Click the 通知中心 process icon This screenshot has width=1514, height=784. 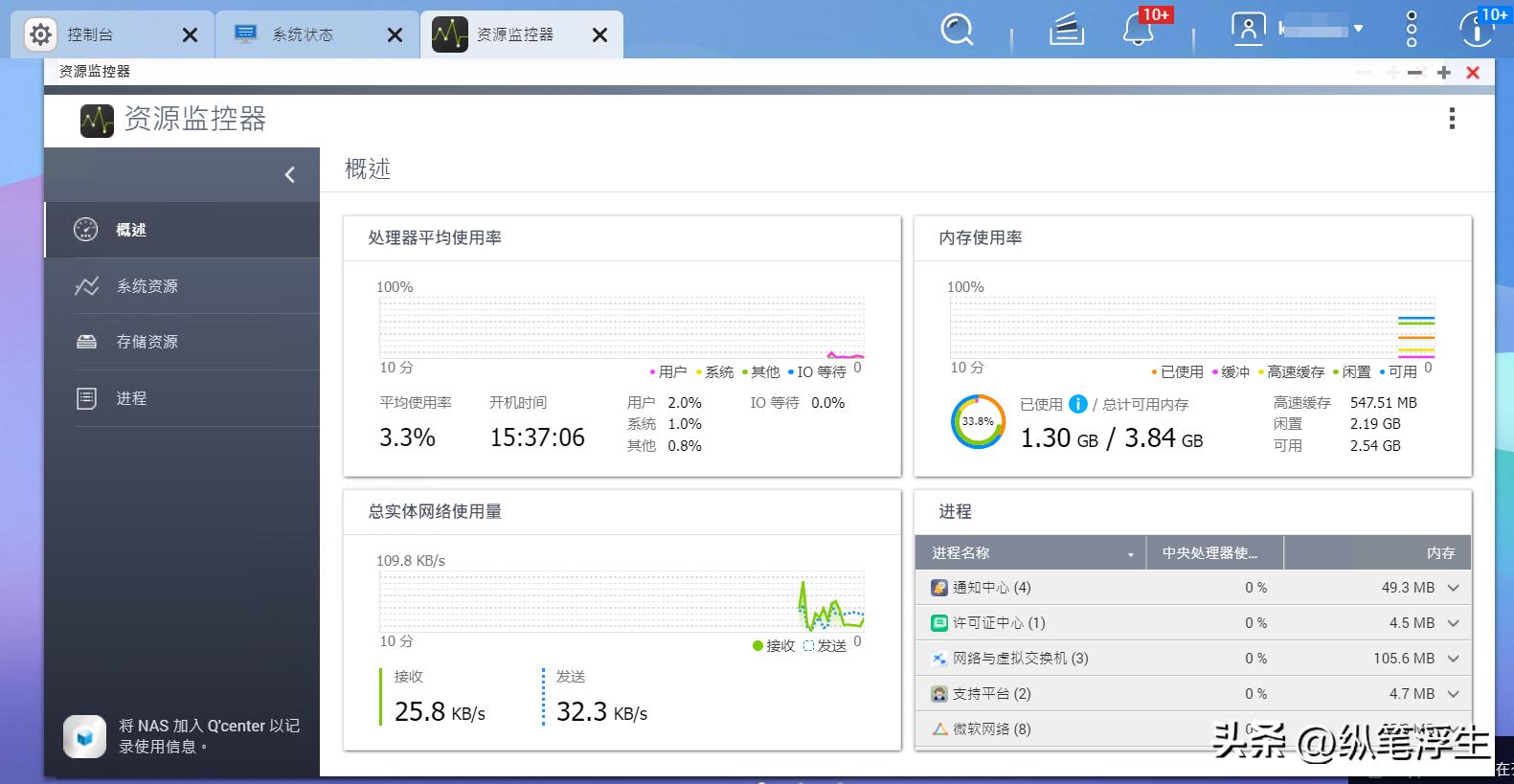click(939, 588)
